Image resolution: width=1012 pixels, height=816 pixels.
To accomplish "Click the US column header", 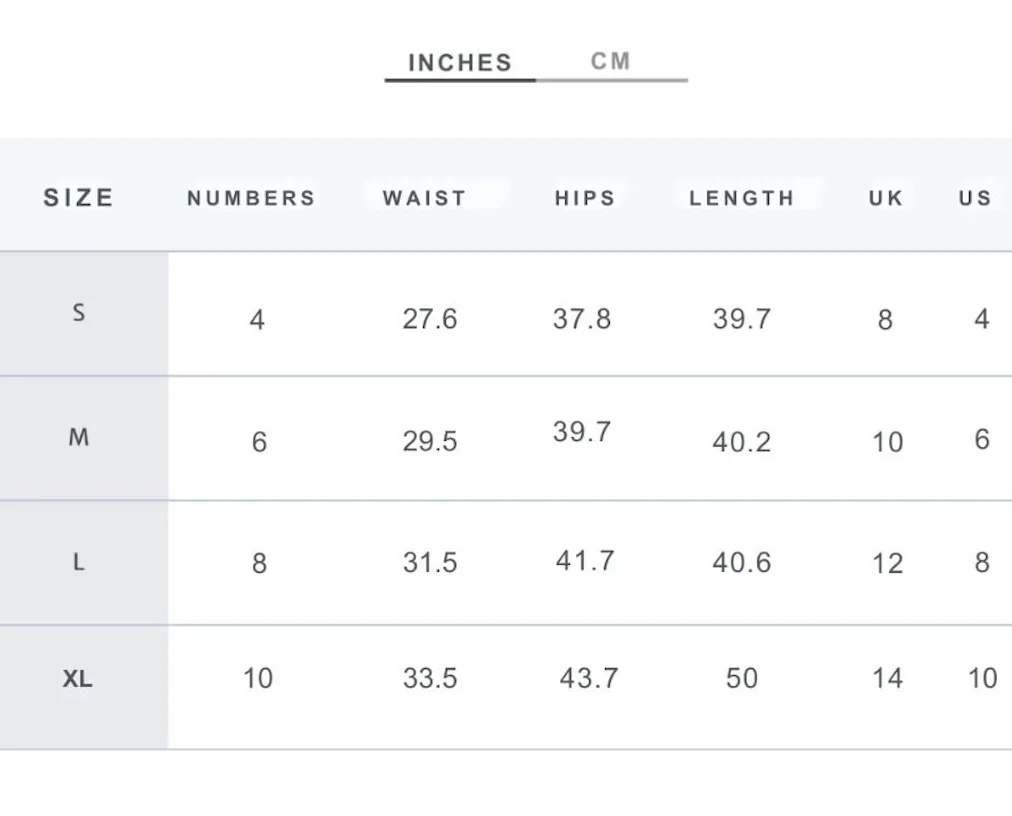I will point(975,198).
